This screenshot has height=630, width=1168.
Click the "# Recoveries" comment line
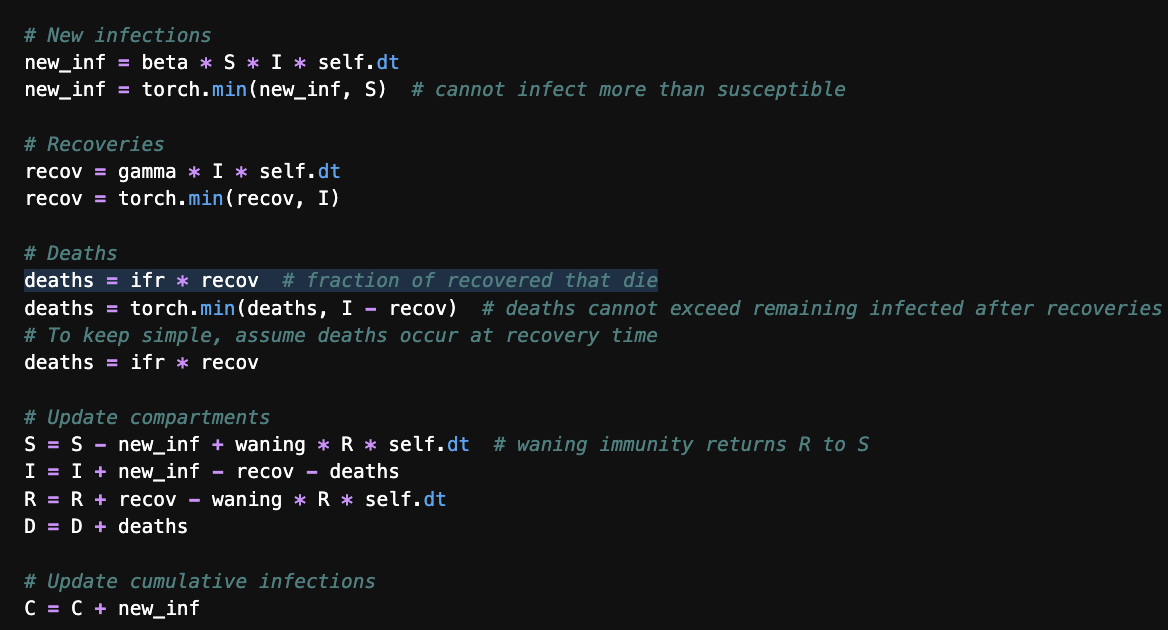(x=95, y=144)
